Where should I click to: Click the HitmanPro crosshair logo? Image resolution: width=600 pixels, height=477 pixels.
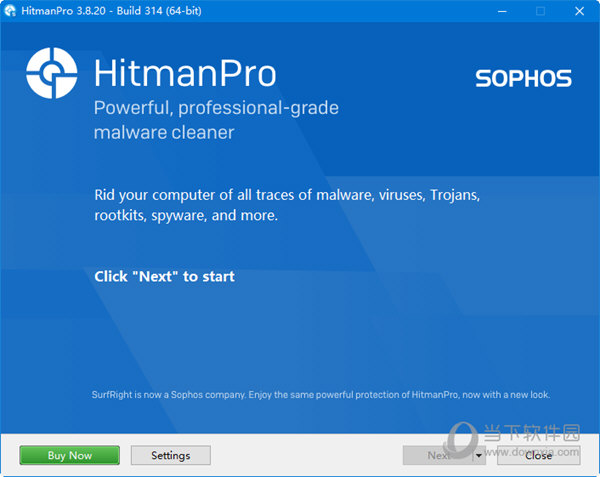52,75
